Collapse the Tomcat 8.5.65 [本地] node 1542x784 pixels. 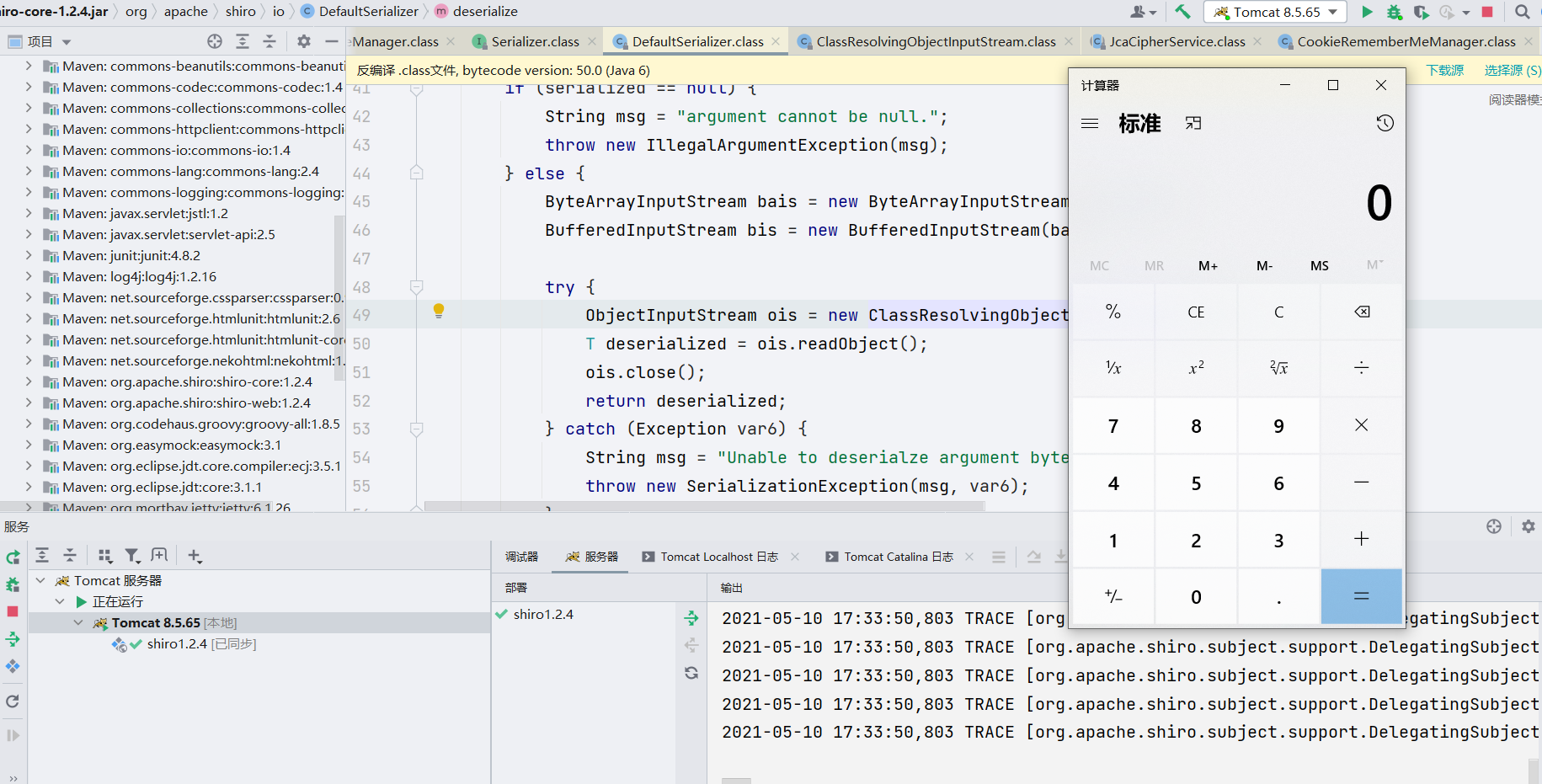78,622
